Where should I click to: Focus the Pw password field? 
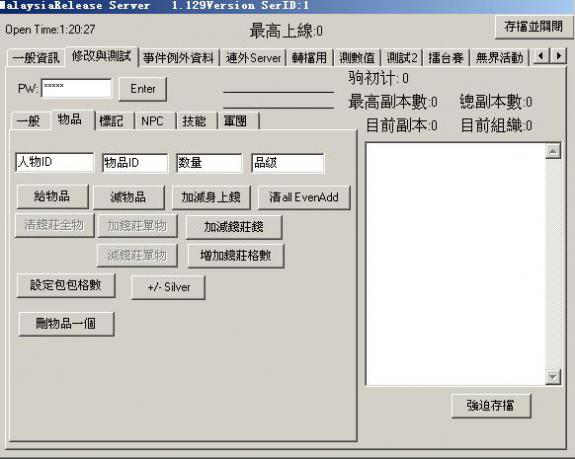point(76,88)
